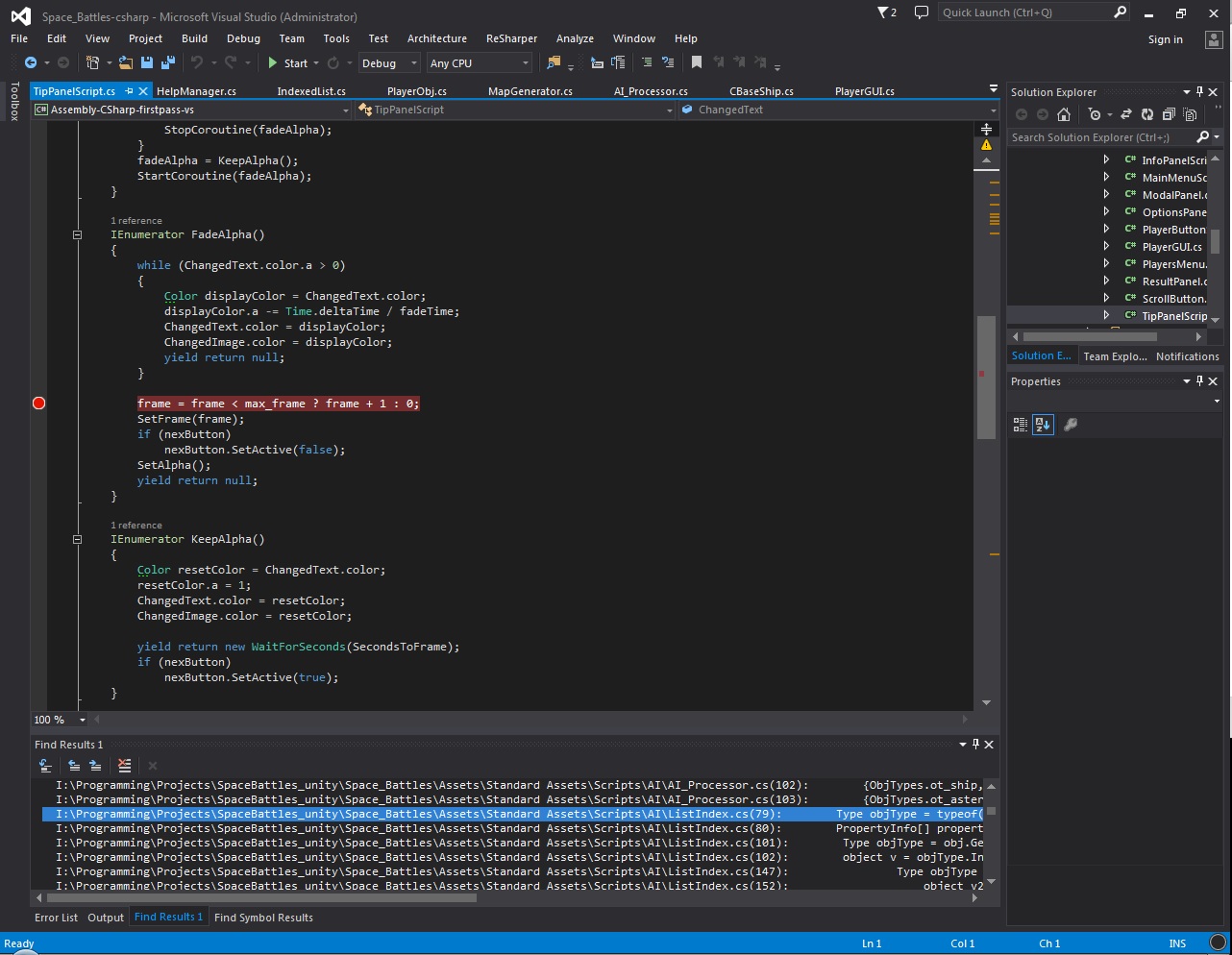
Task: Switch to the HelpManager.cs tab
Action: click(196, 91)
